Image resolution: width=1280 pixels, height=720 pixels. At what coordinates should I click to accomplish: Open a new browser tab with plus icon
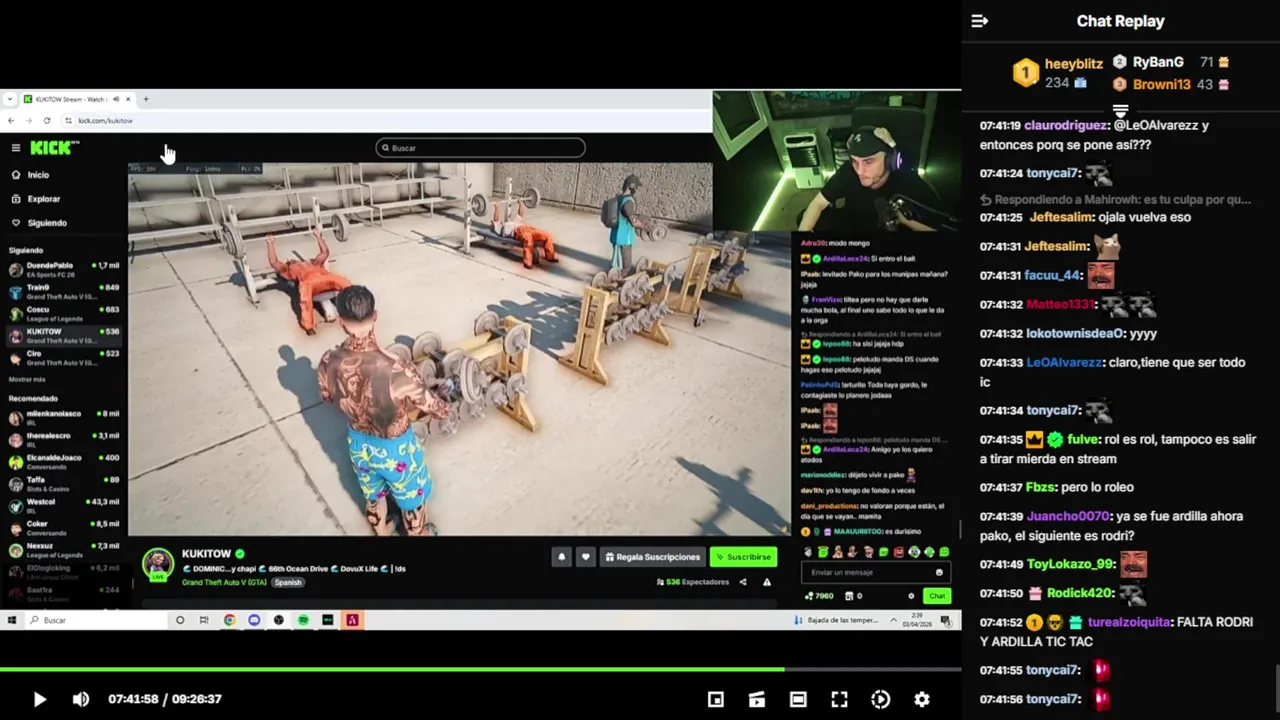(146, 99)
